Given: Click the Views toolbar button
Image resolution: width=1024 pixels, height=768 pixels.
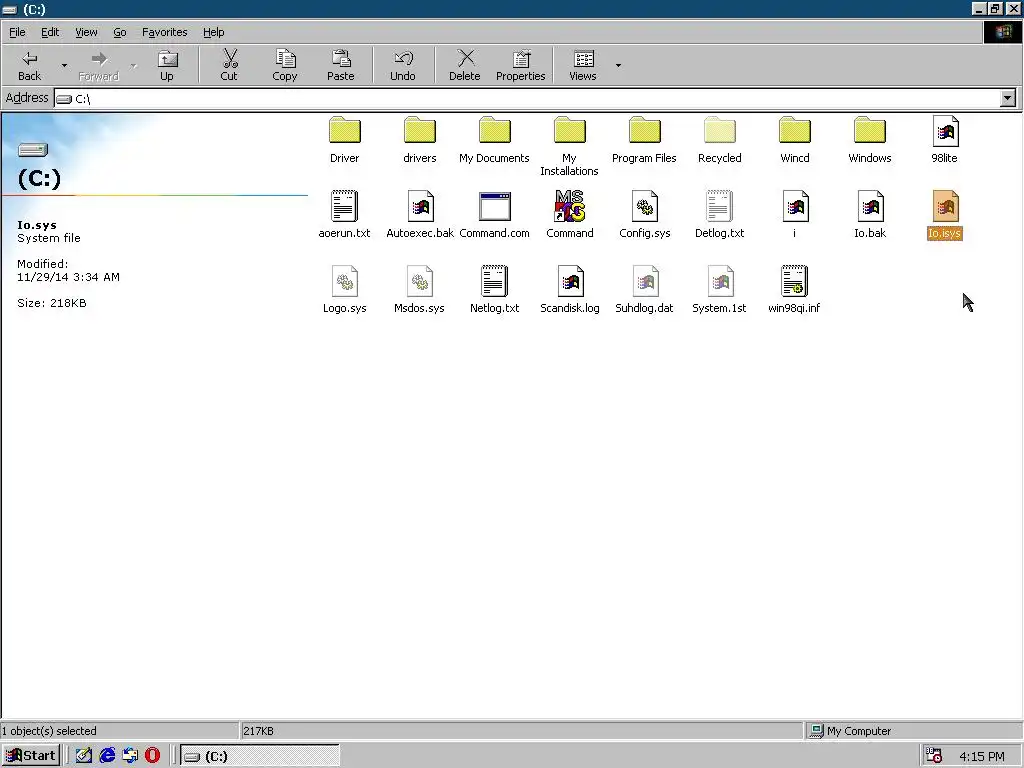Looking at the screenshot, I should pos(583,65).
